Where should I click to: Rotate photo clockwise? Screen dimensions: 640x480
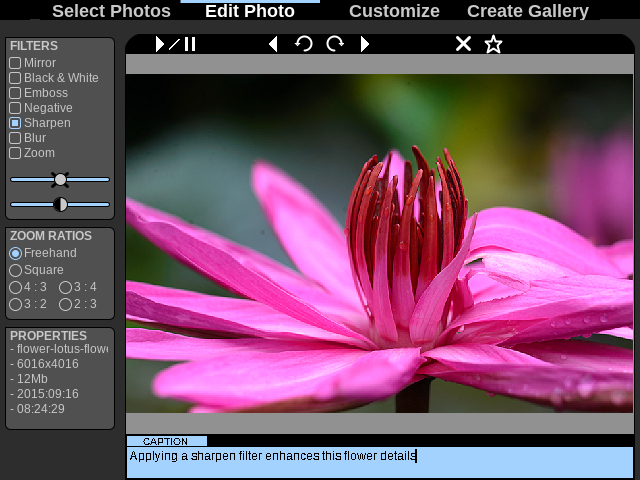(335, 44)
